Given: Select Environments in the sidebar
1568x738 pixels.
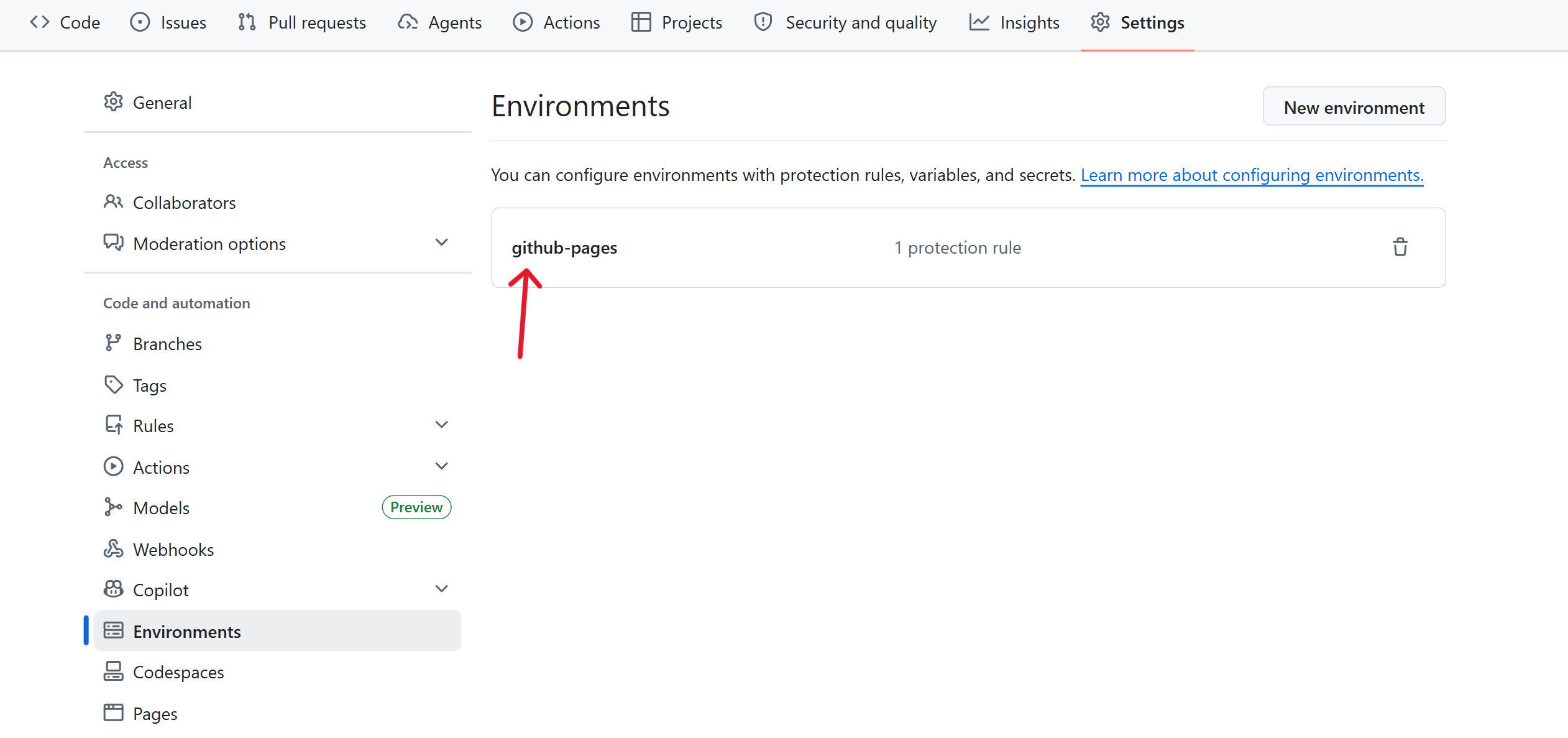Looking at the screenshot, I should tap(277, 631).
